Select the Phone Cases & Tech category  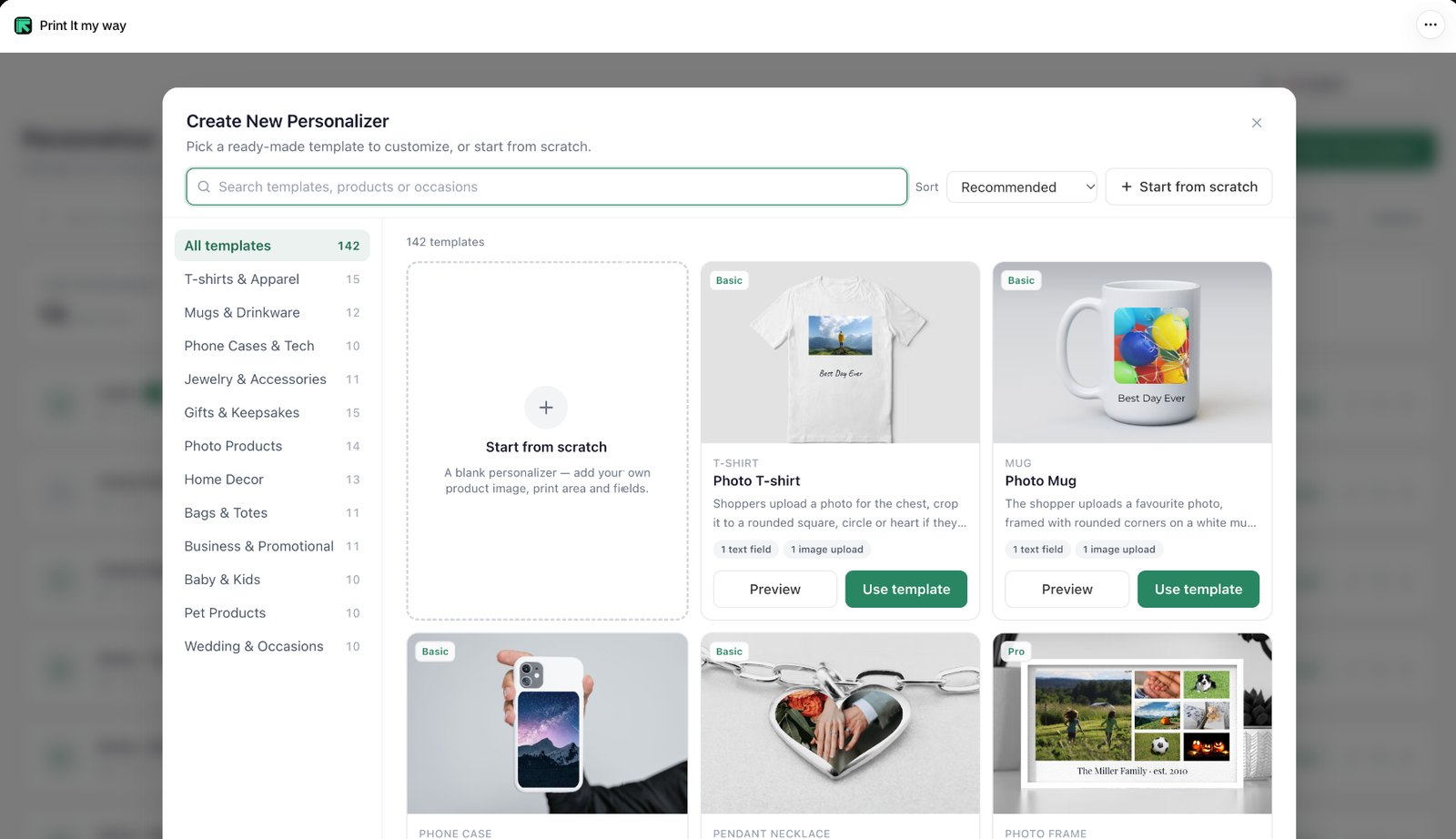pyautogui.click(x=272, y=346)
